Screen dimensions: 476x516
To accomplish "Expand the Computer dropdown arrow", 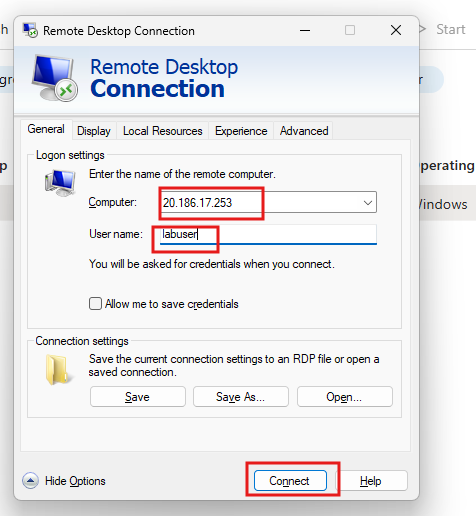I will [368, 202].
